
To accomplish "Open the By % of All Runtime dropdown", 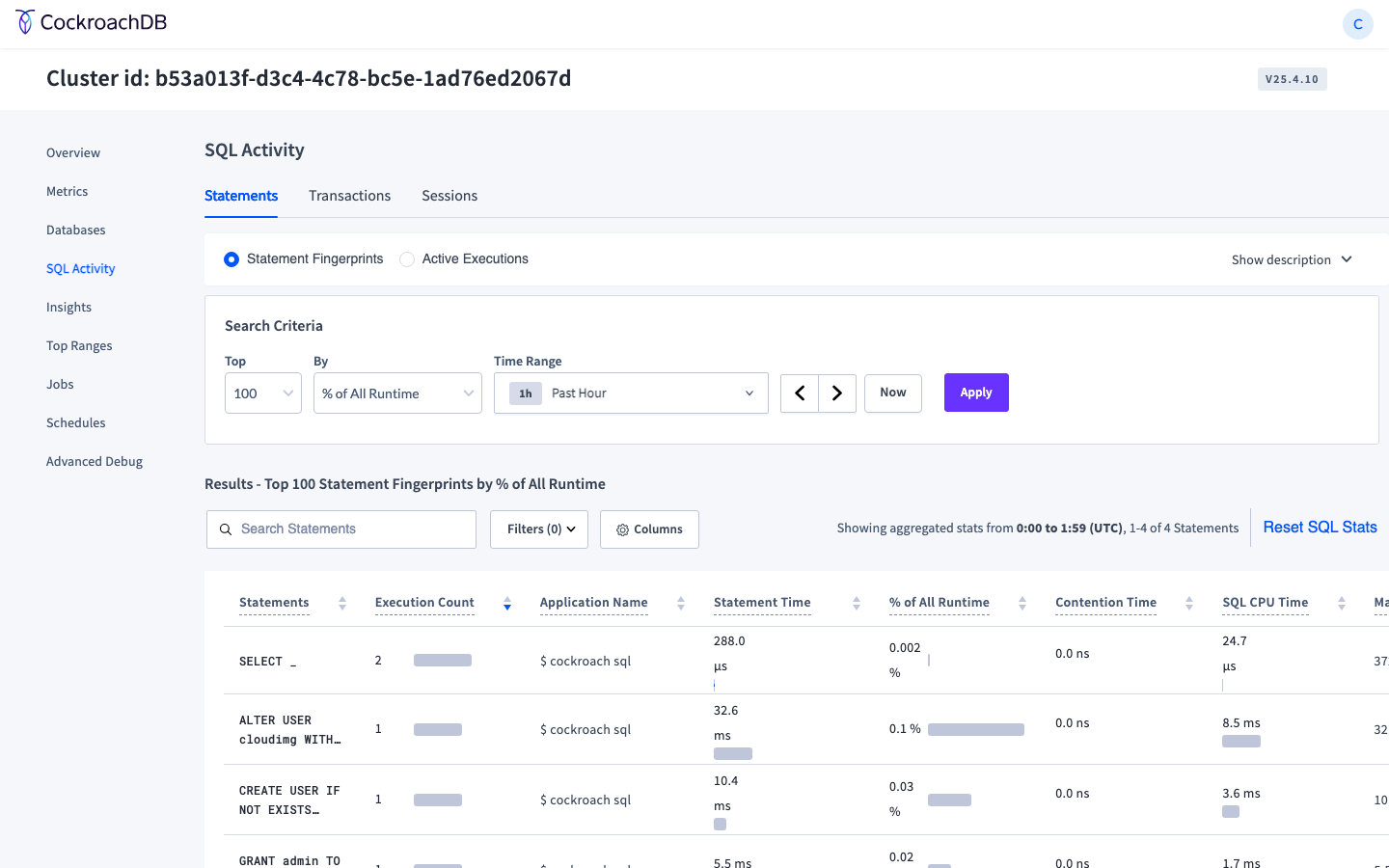I will (x=397, y=393).
